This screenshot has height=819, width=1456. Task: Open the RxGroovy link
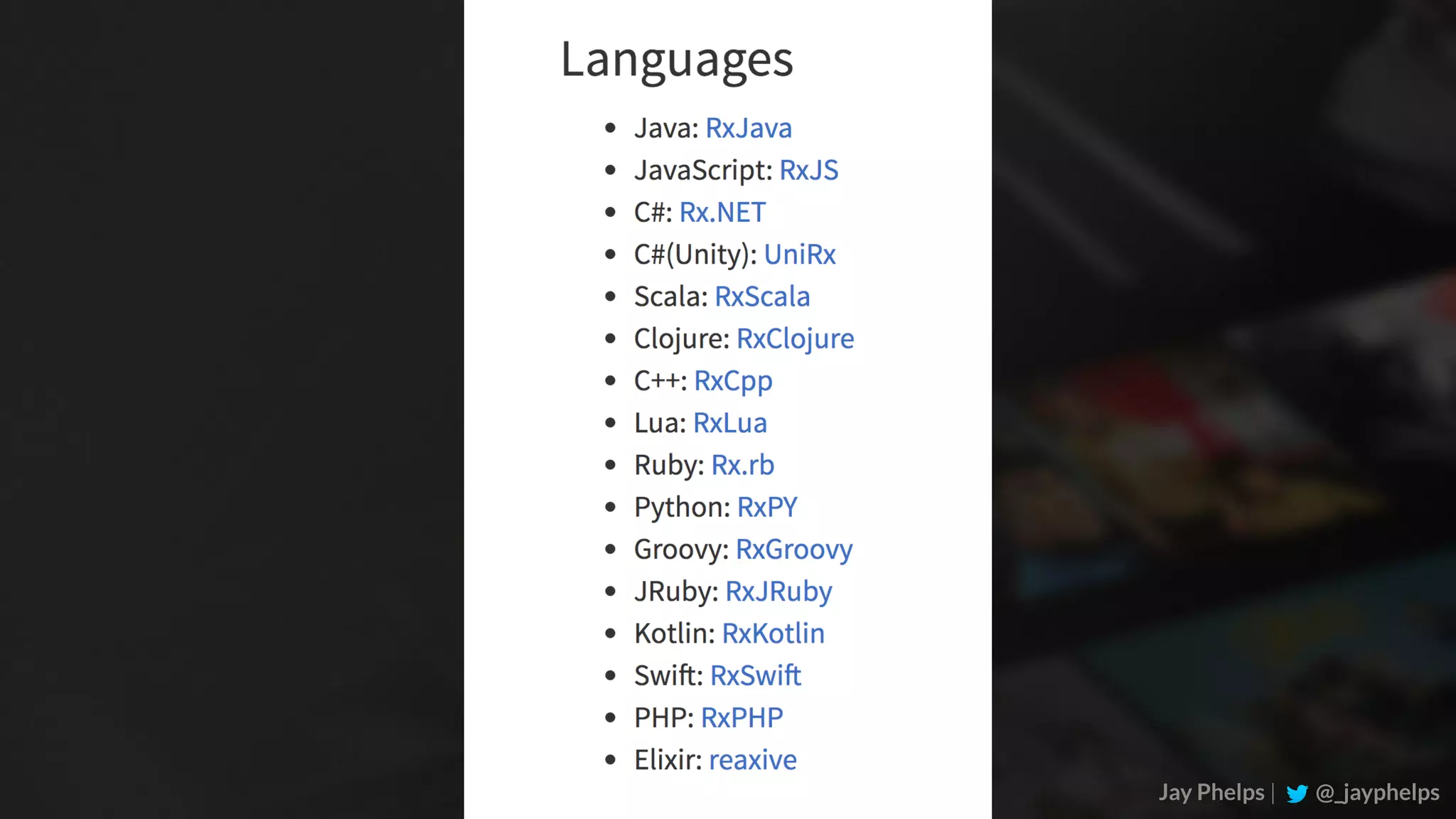793,549
